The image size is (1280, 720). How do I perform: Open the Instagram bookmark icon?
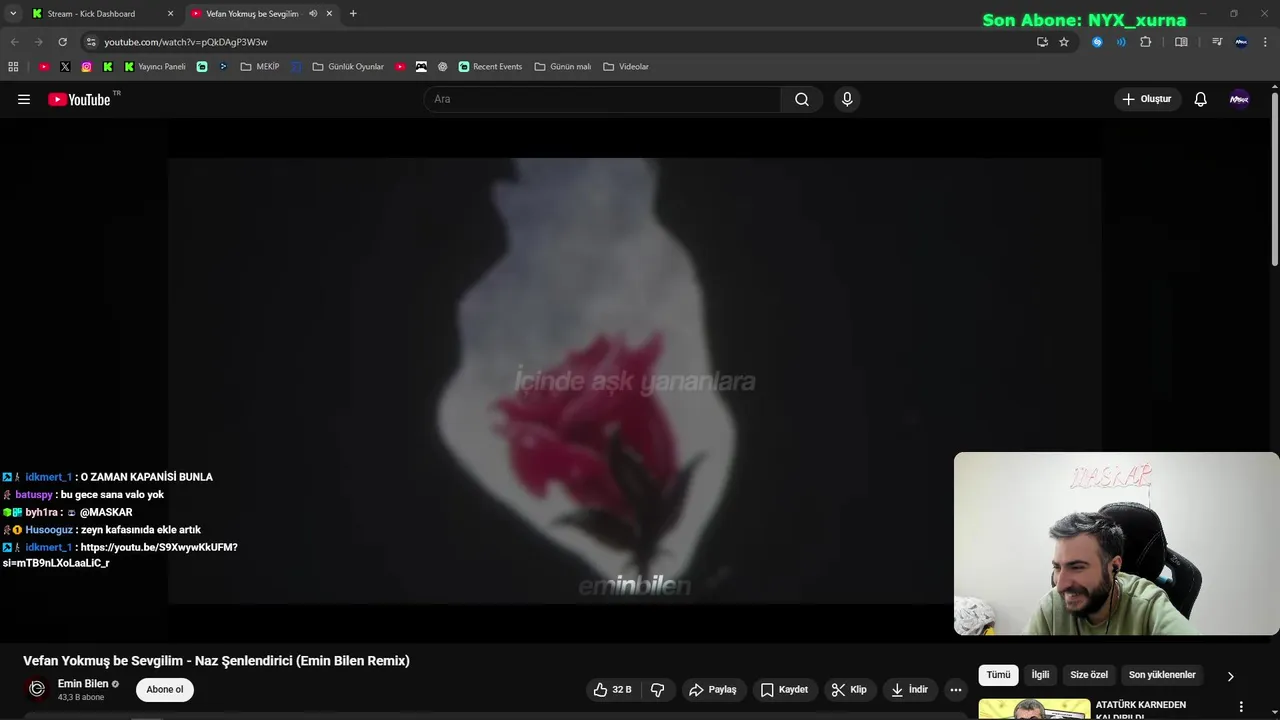pos(87,67)
